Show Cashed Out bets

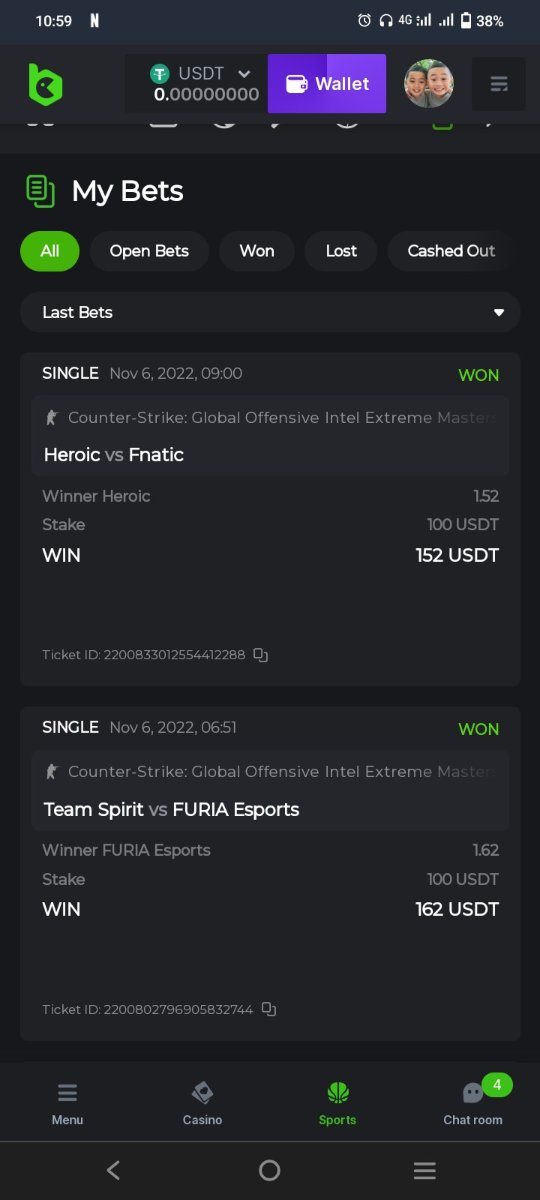tap(451, 251)
